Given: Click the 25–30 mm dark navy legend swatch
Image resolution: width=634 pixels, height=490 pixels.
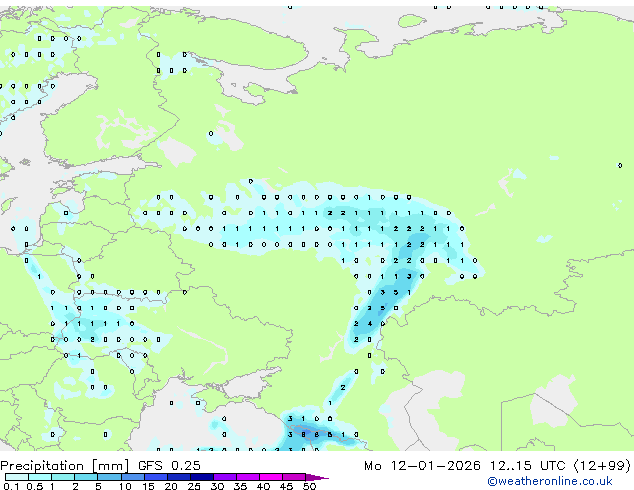Looking at the screenshot, I should (x=202, y=477).
